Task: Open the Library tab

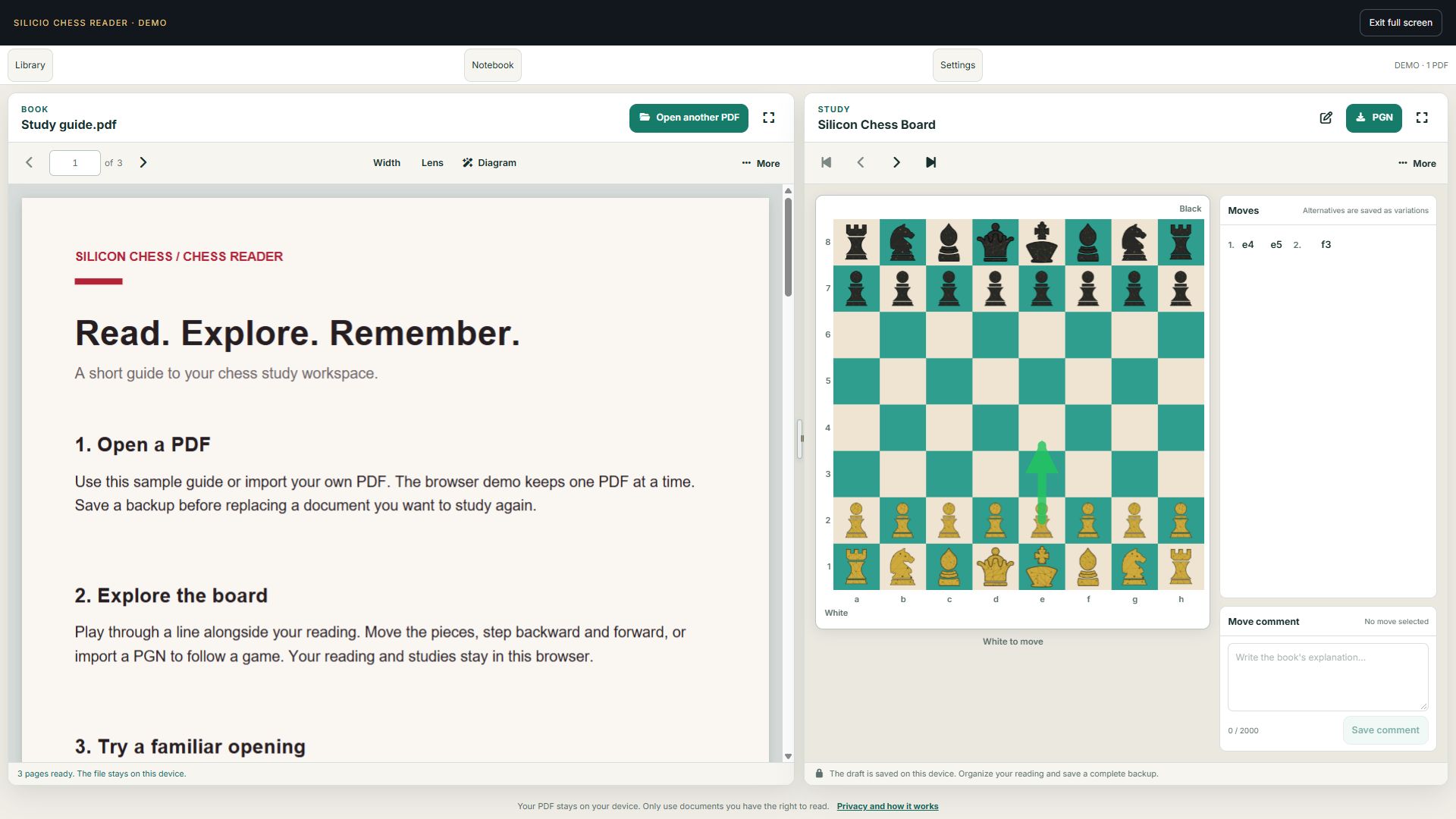Action: [30, 65]
